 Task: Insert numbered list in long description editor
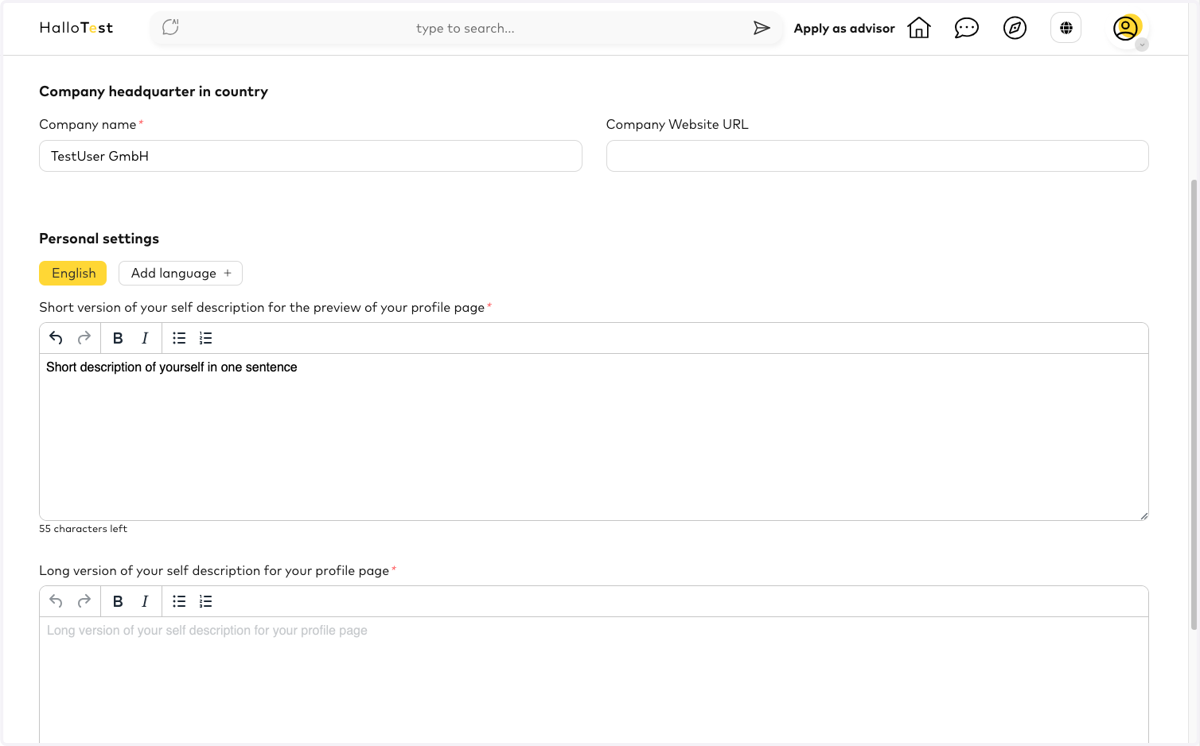click(206, 601)
